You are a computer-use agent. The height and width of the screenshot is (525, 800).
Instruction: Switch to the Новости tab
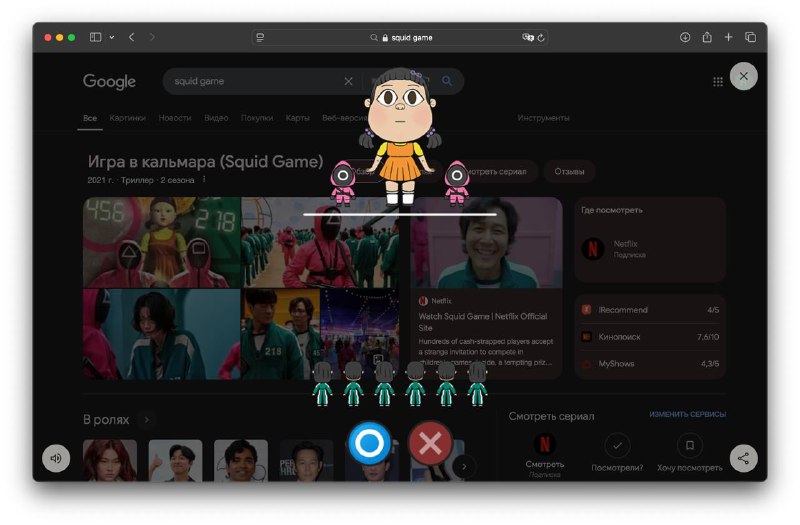(174, 118)
